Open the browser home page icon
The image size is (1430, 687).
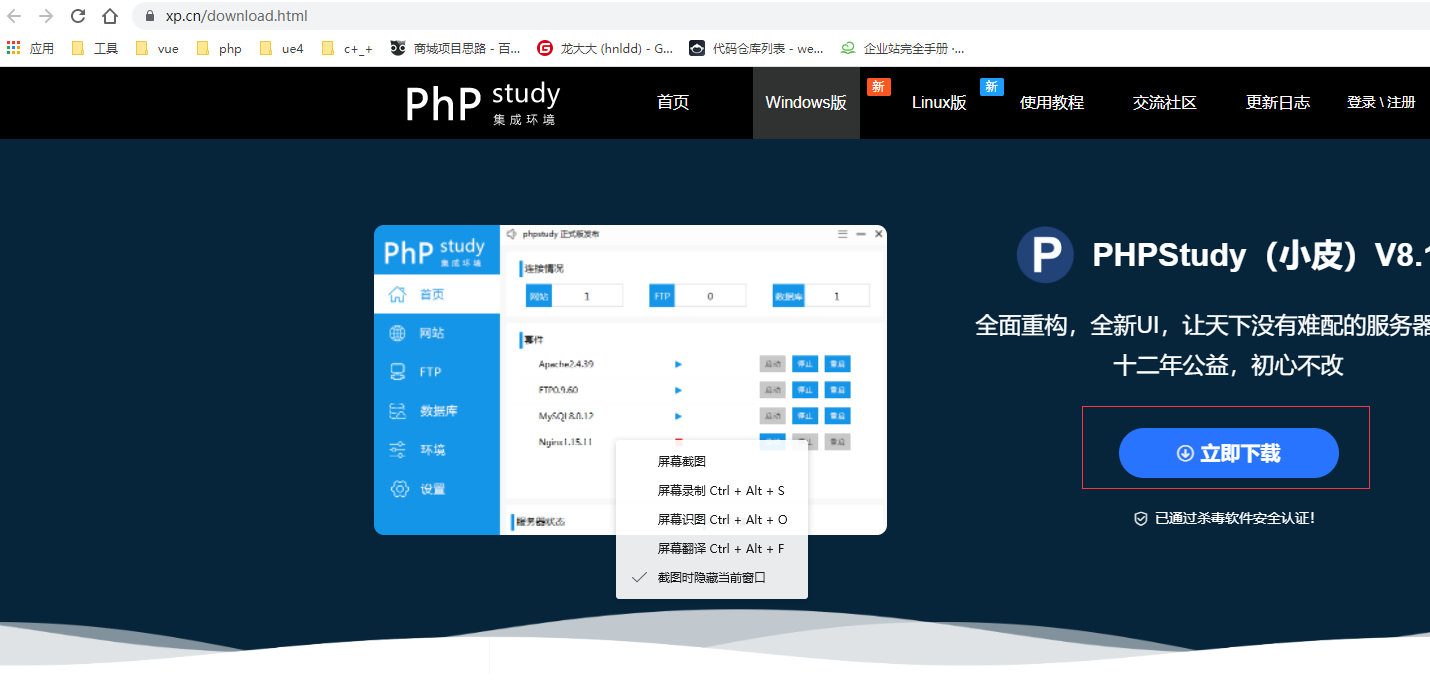(x=110, y=16)
